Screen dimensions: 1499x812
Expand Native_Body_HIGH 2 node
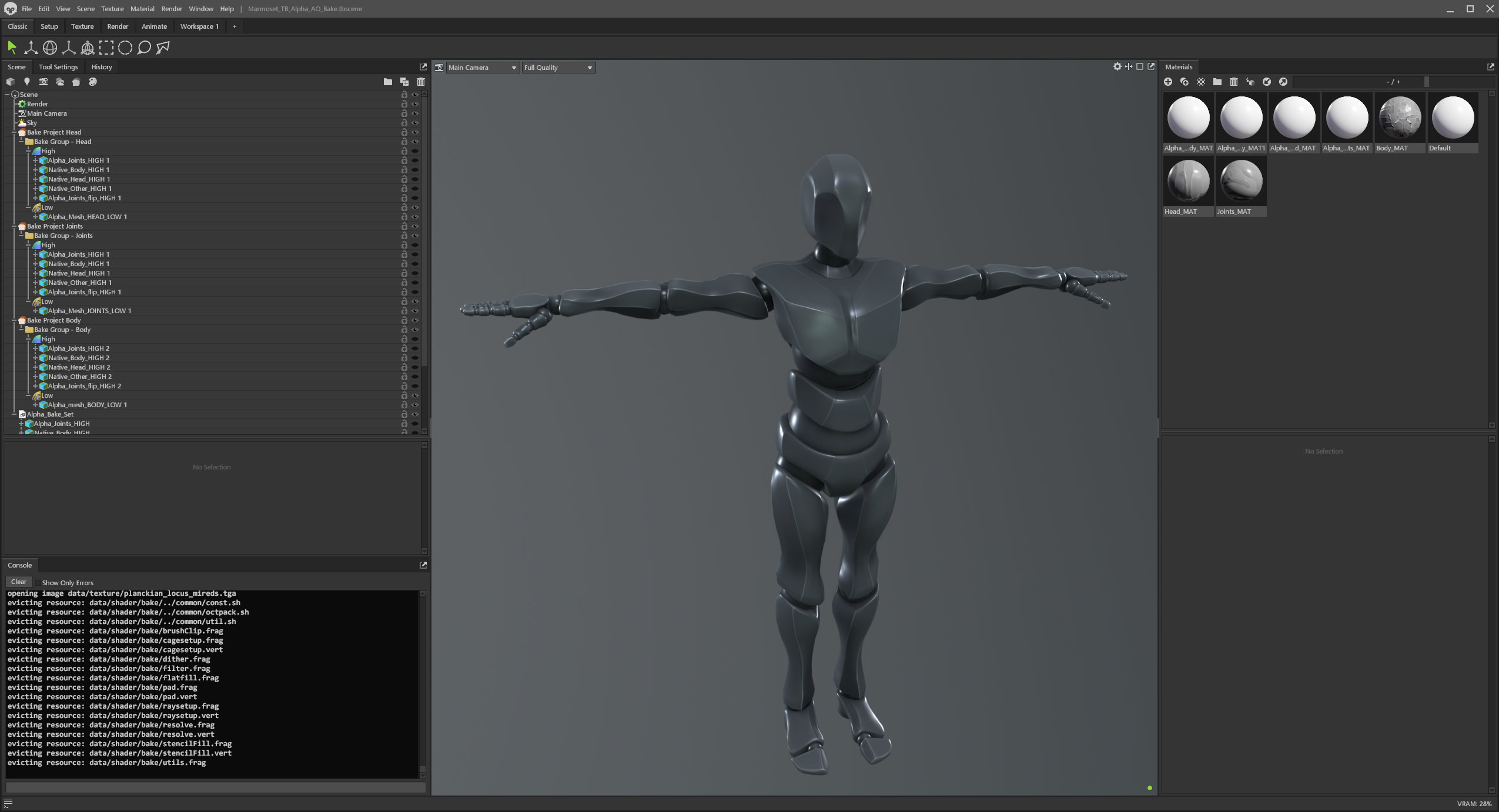coord(35,358)
